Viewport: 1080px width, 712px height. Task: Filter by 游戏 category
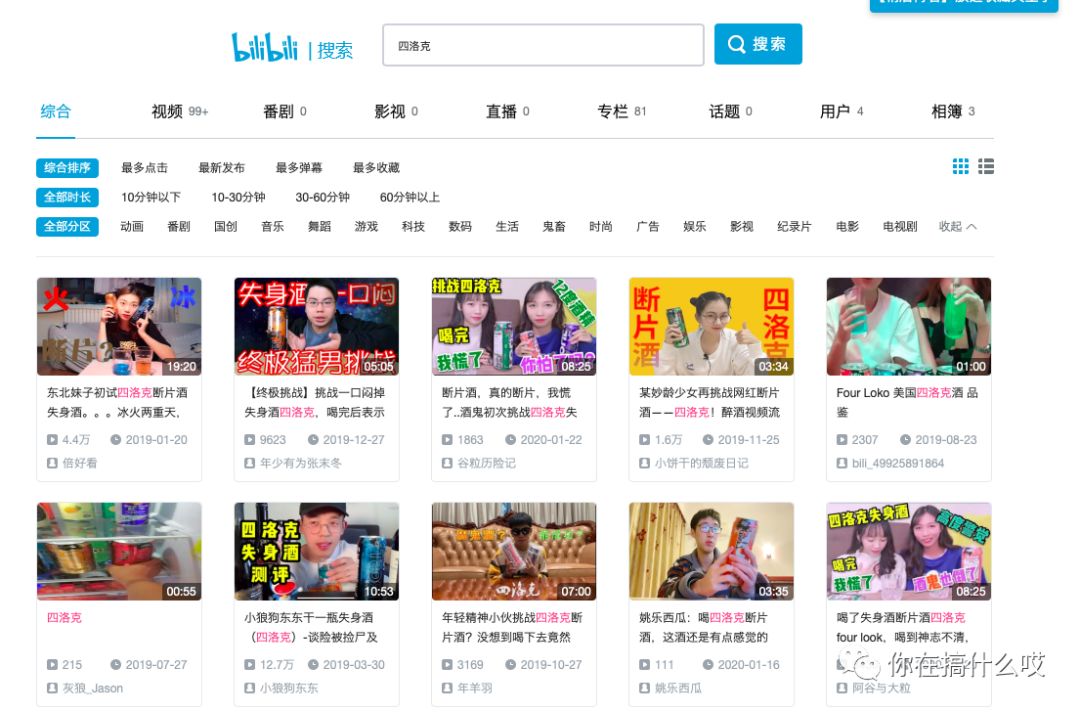click(x=366, y=227)
